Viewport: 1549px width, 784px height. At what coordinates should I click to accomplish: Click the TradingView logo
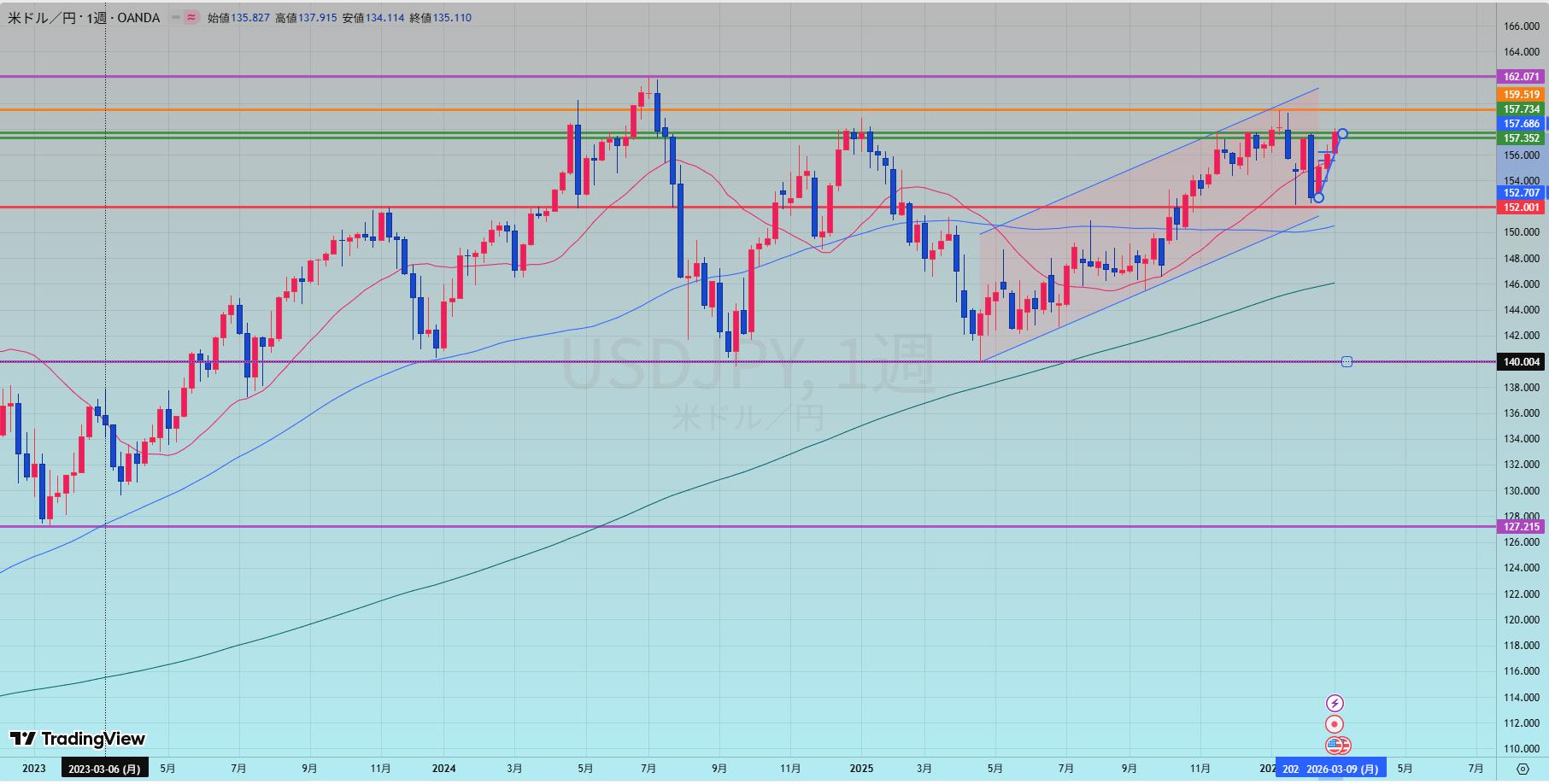click(x=78, y=739)
